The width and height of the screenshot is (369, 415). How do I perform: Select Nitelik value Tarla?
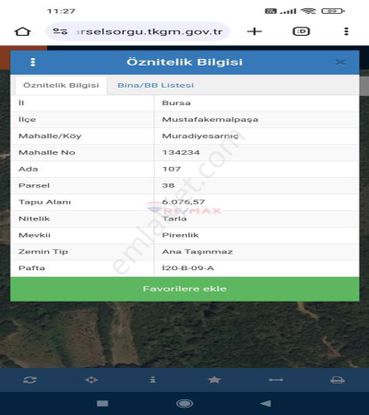(x=174, y=219)
